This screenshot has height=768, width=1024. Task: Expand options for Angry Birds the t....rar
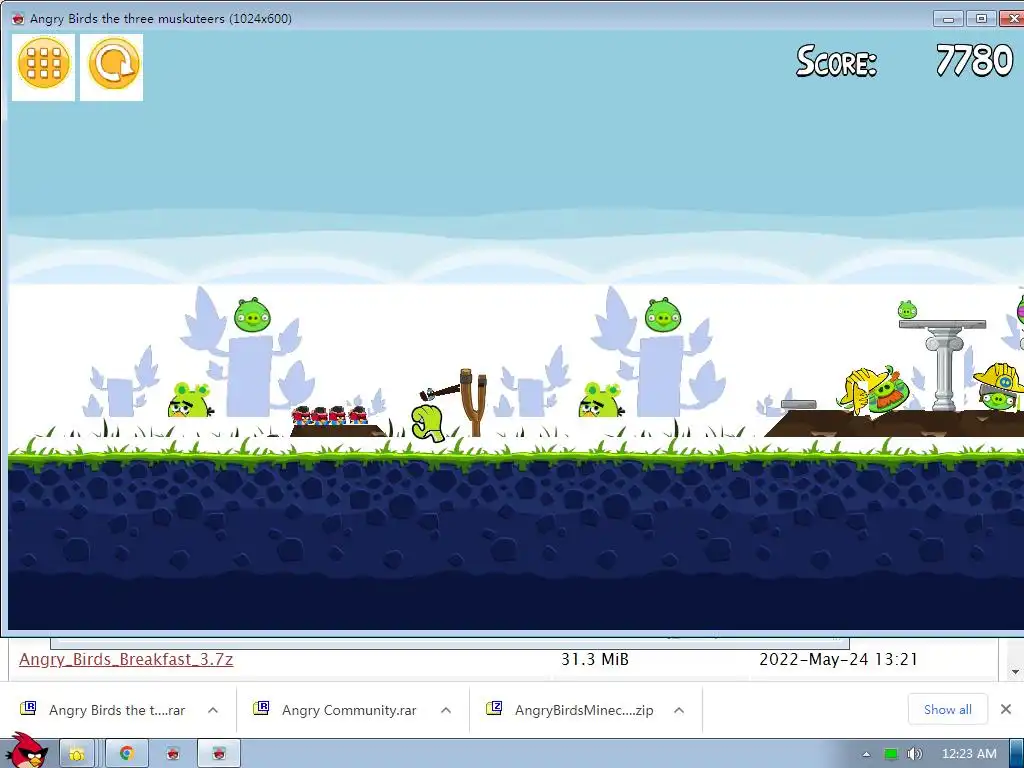[213, 710]
